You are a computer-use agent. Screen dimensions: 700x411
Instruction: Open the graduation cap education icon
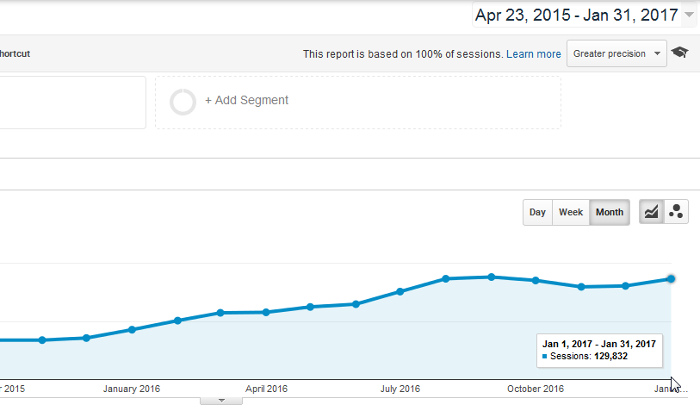(x=680, y=53)
